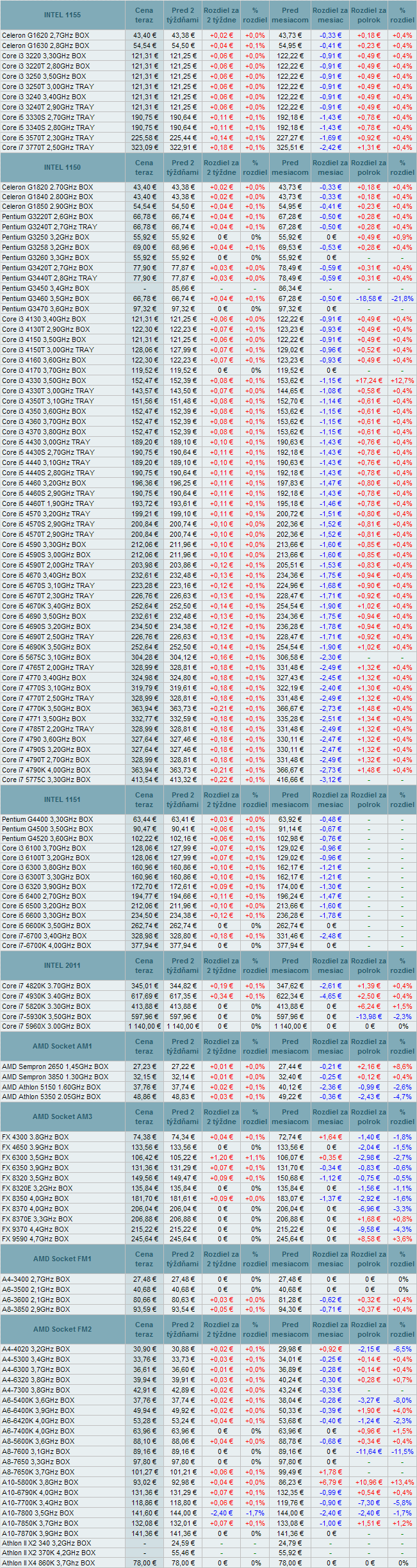Select A4-4020 3,2GHz BOX product name
The width and height of the screenshot is (417, 1568).
click(x=36, y=1349)
